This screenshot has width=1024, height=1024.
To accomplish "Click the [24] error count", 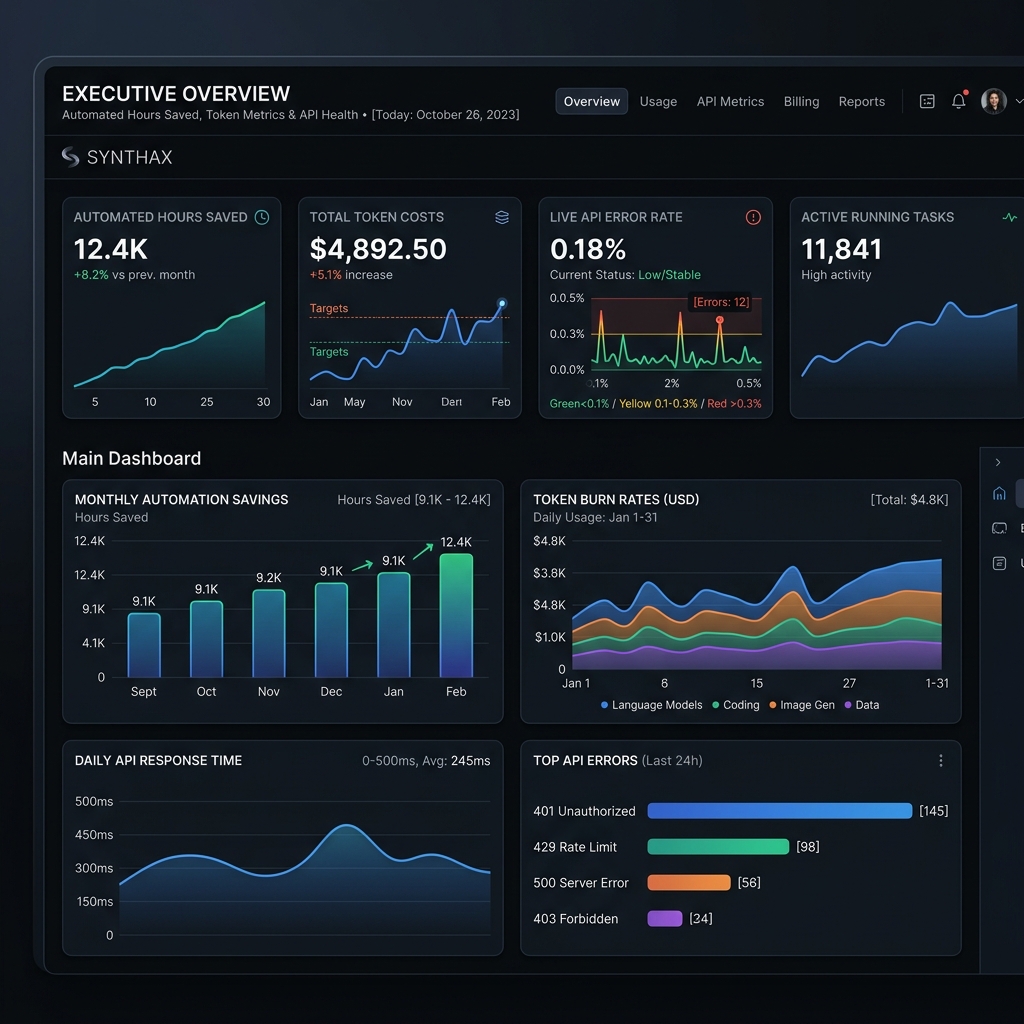I will click(701, 918).
